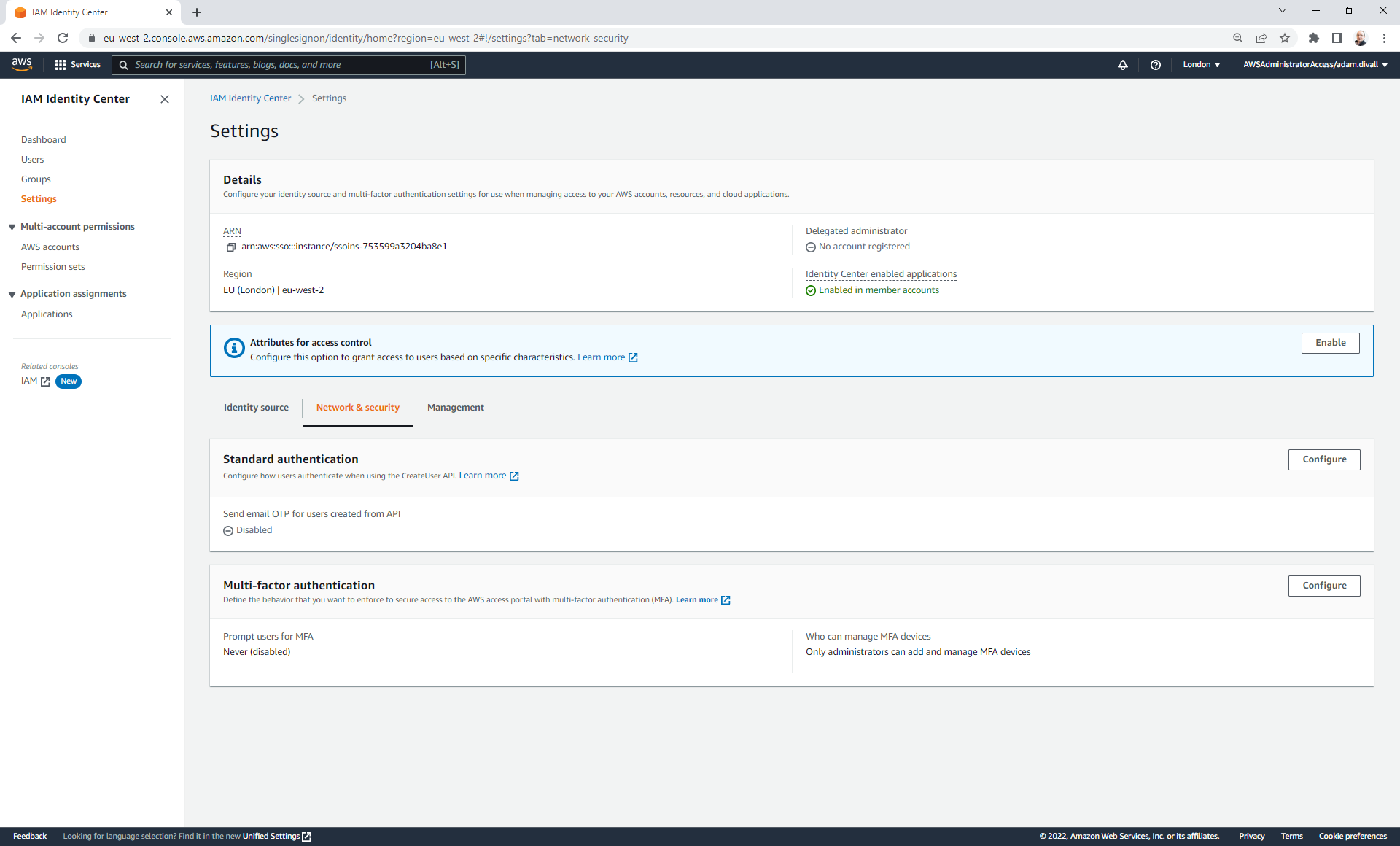Screen dimensions: 1400x846
Task: Click the AWS logo in the navigation bar
Action: [21, 64]
